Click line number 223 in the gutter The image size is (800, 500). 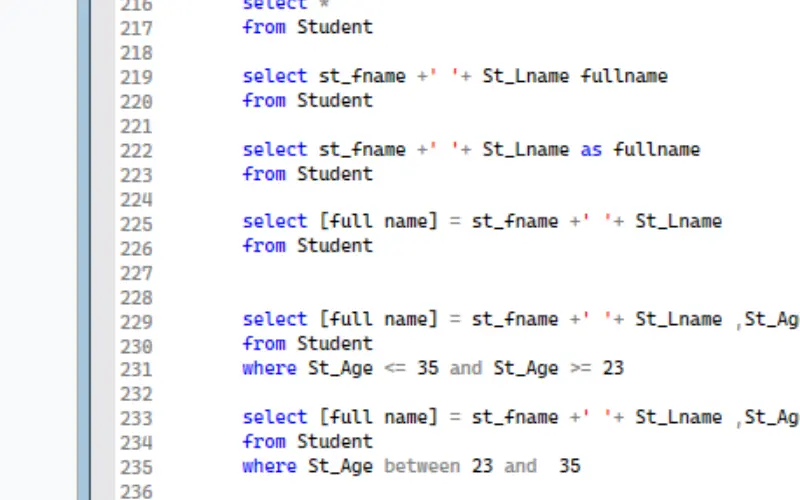tap(136, 176)
